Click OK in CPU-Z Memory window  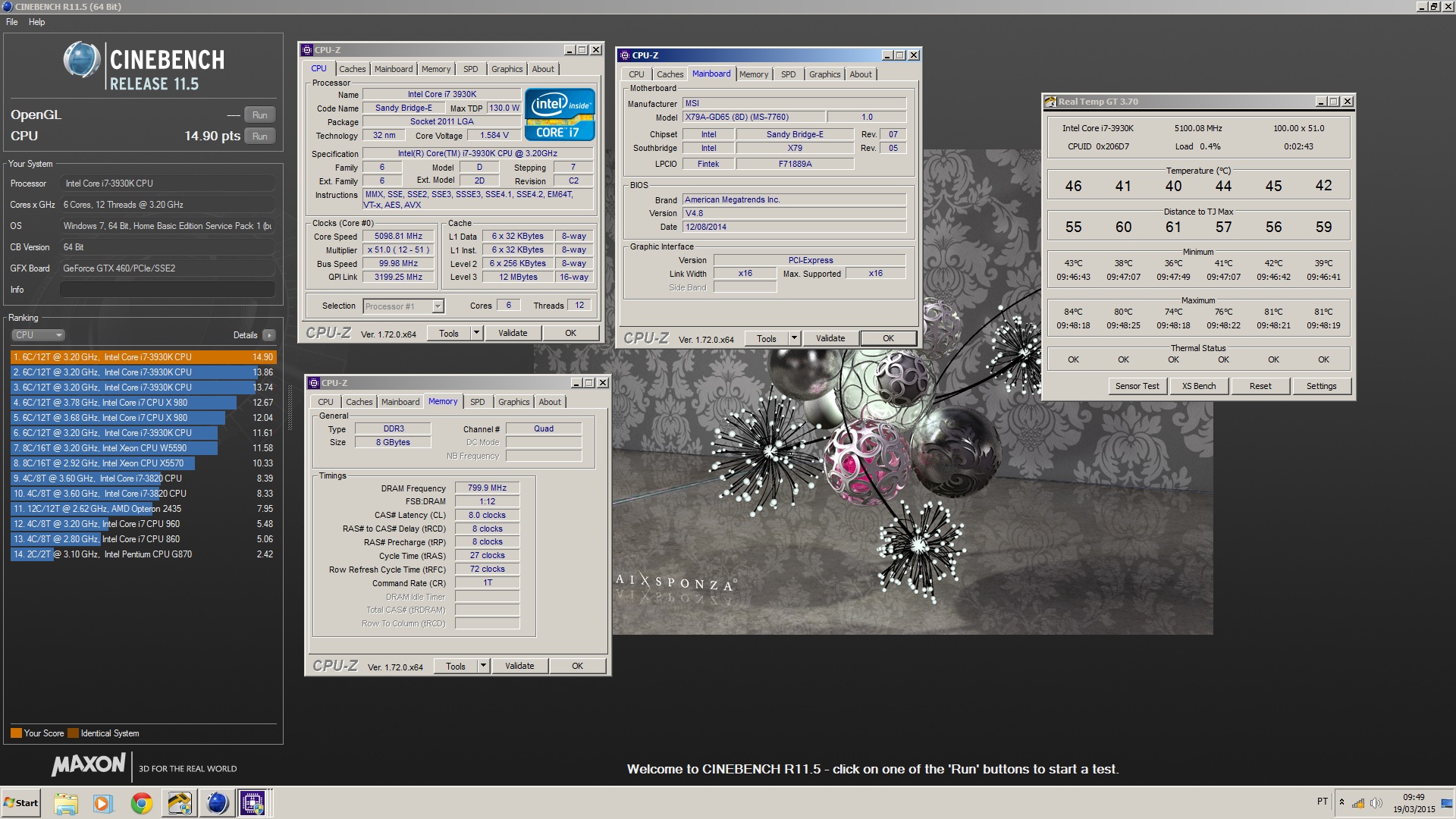[577, 666]
